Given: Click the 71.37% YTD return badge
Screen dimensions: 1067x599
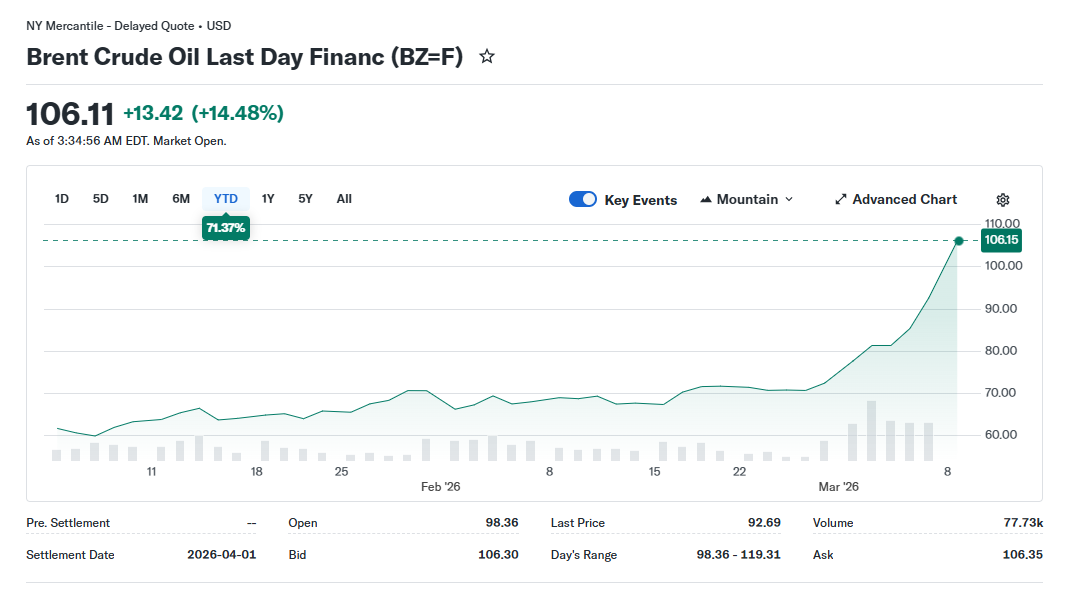Looking at the screenshot, I should tap(226, 228).
